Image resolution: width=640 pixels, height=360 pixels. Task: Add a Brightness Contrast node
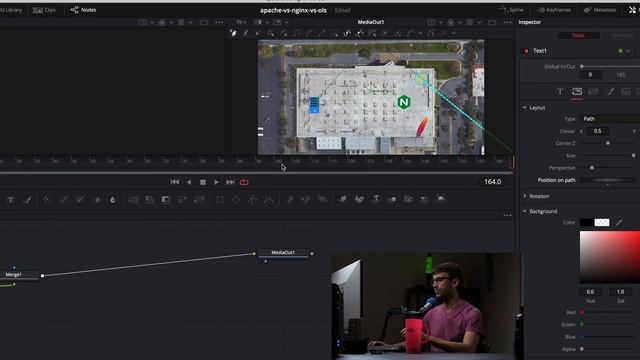(x=97, y=200)
